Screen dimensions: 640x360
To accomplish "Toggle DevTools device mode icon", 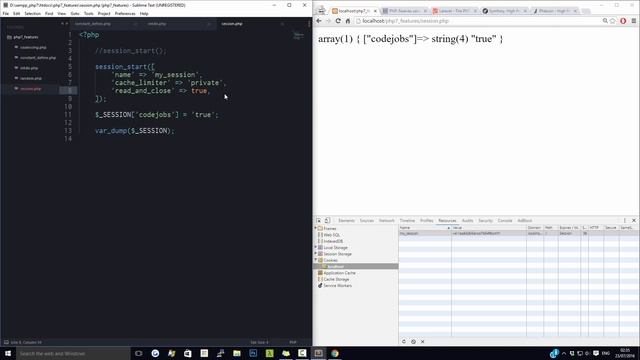I will (x=327, y=220).
